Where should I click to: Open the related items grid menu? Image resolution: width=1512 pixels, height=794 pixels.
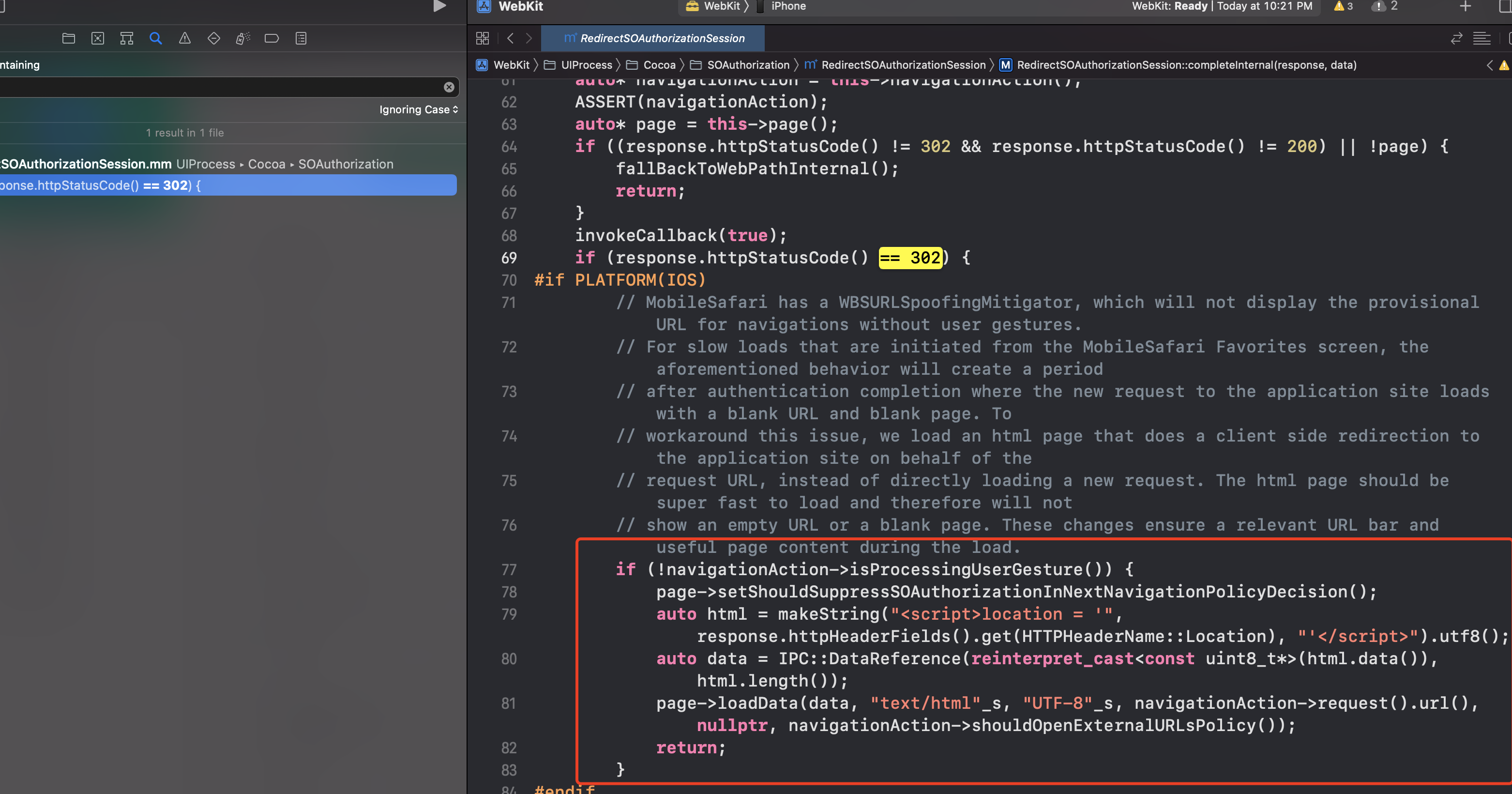coord(483,39)
